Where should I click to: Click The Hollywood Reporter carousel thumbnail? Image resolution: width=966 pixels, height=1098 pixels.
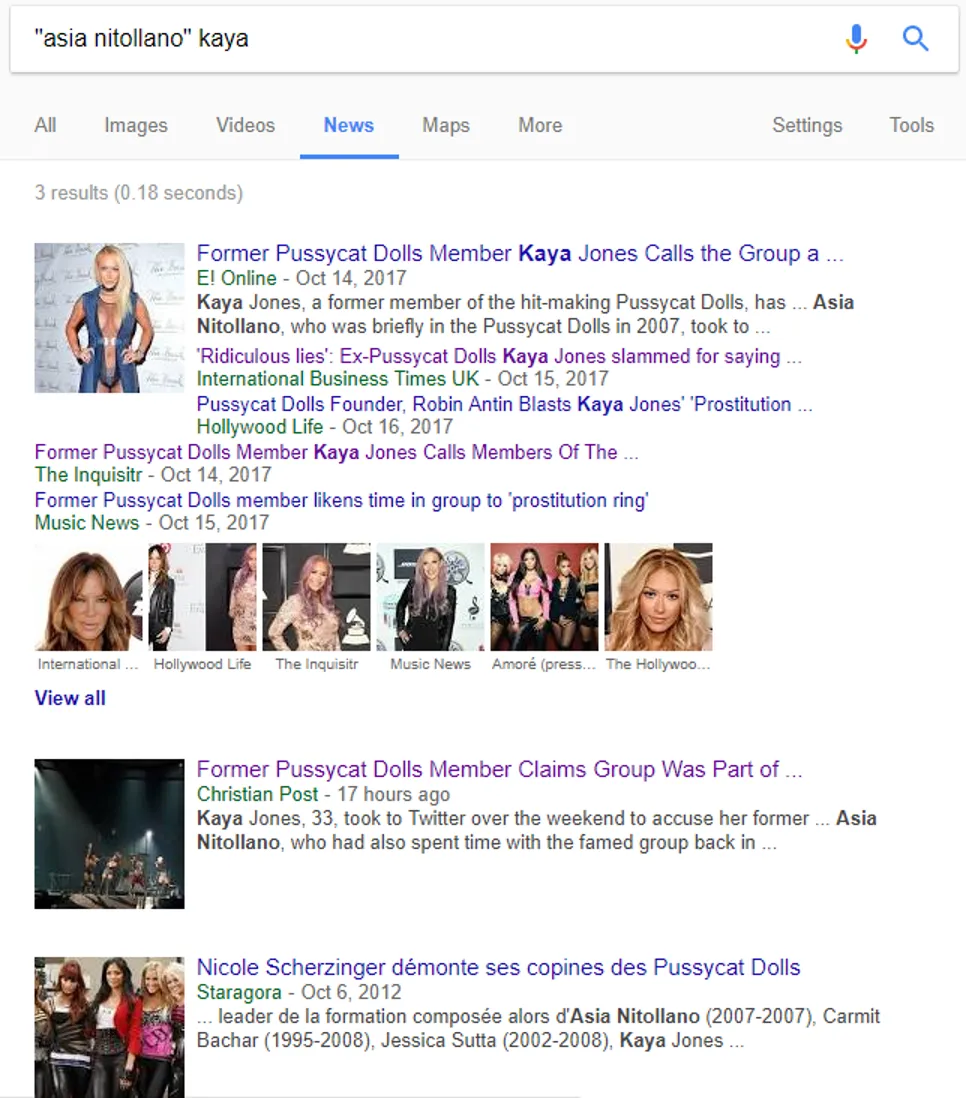[x=658, y=597]
